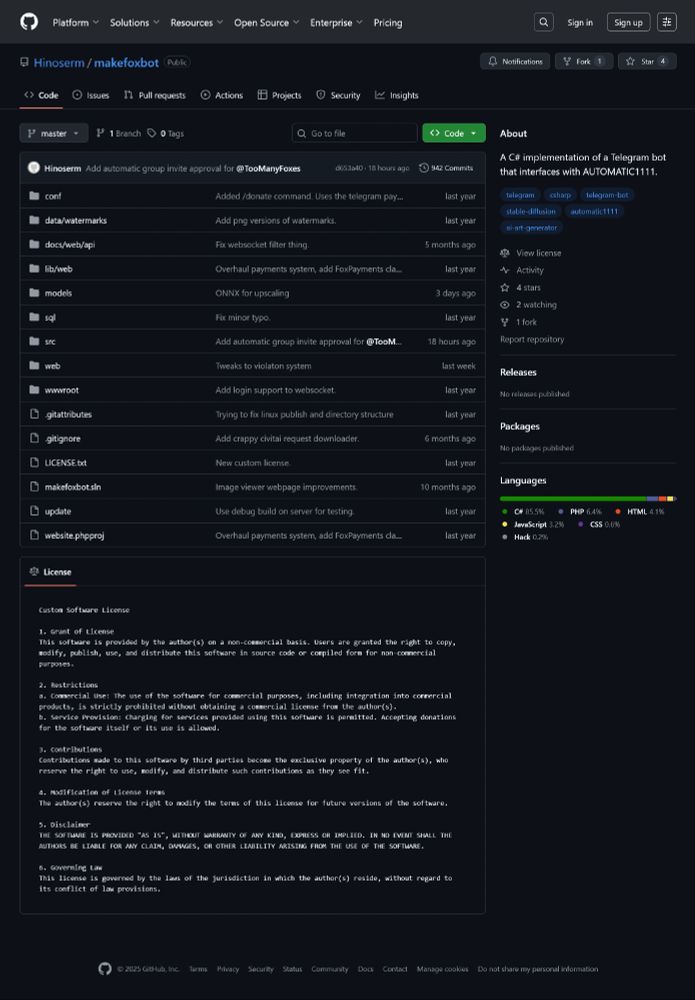695x1000 pixels.
Task: Click the repository icon beside Hinoserm
Action: (24, 62)
